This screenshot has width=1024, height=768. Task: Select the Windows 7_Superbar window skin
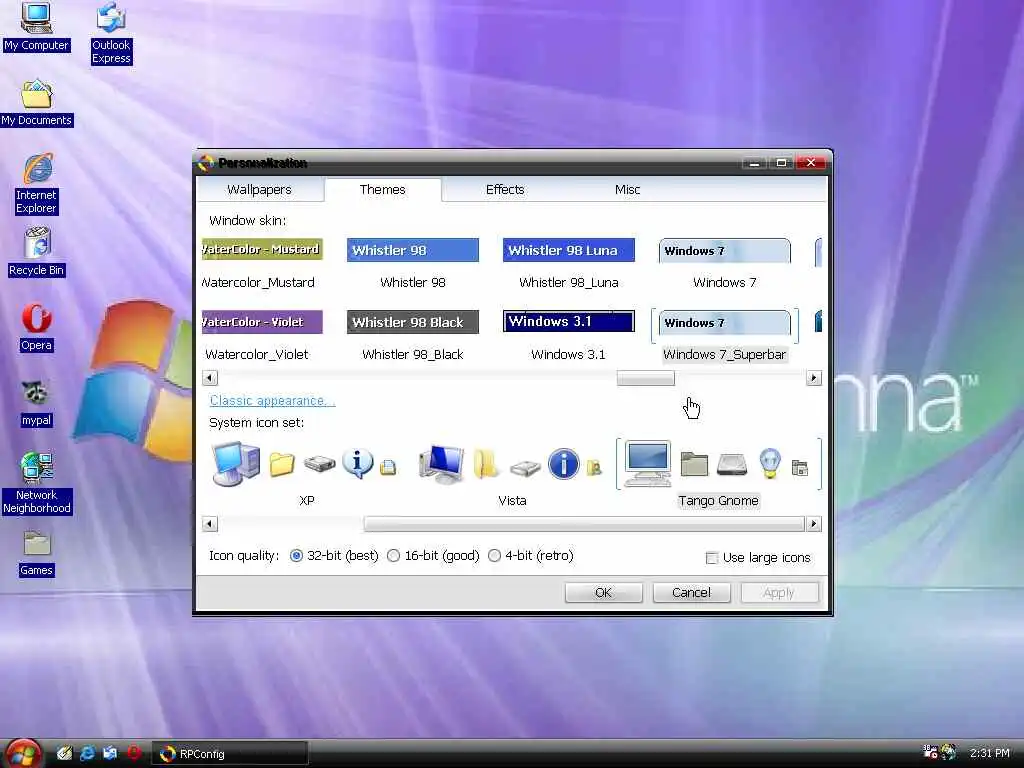point(725,336)
